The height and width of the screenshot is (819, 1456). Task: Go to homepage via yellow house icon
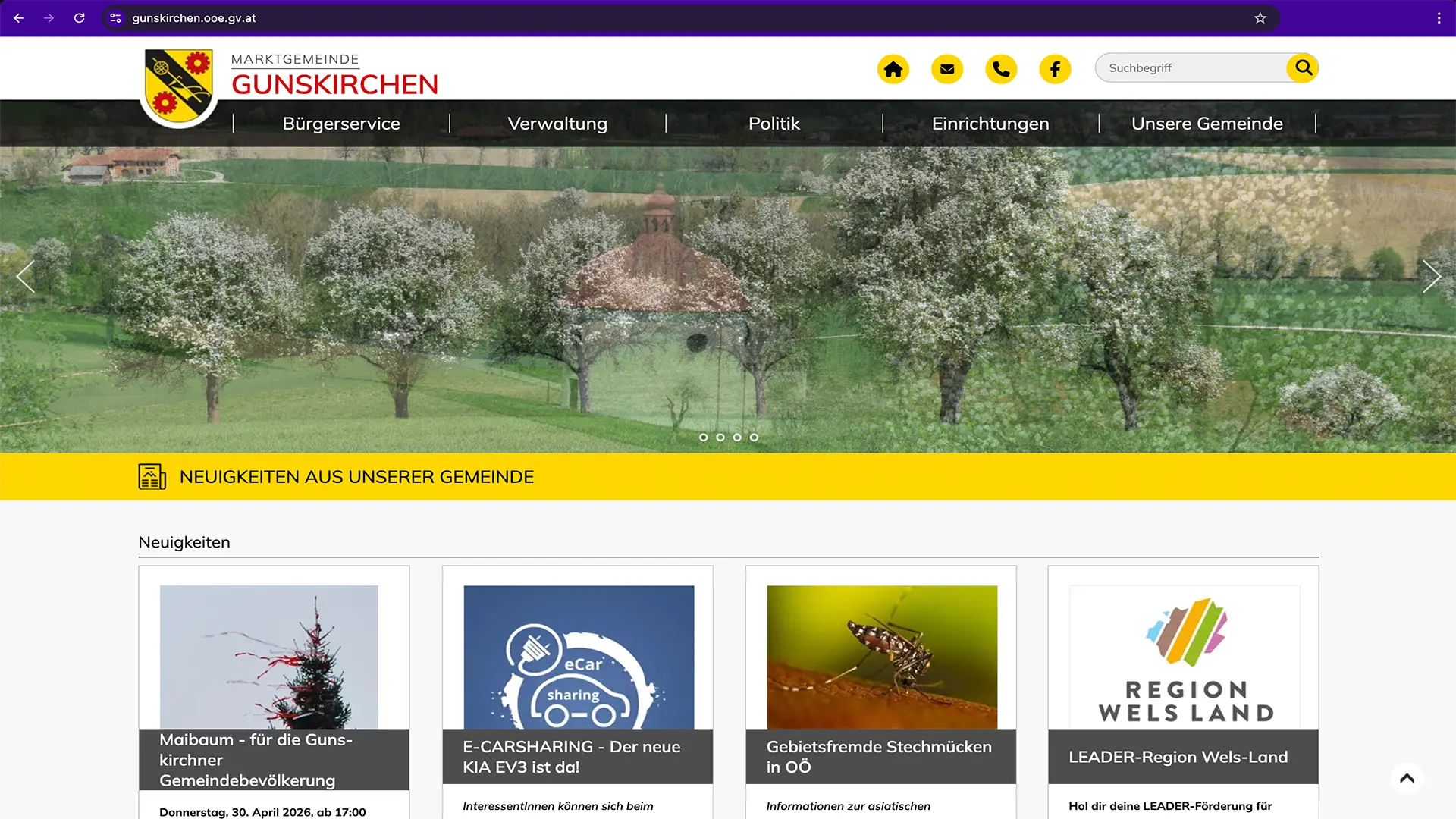pos(893,69)
